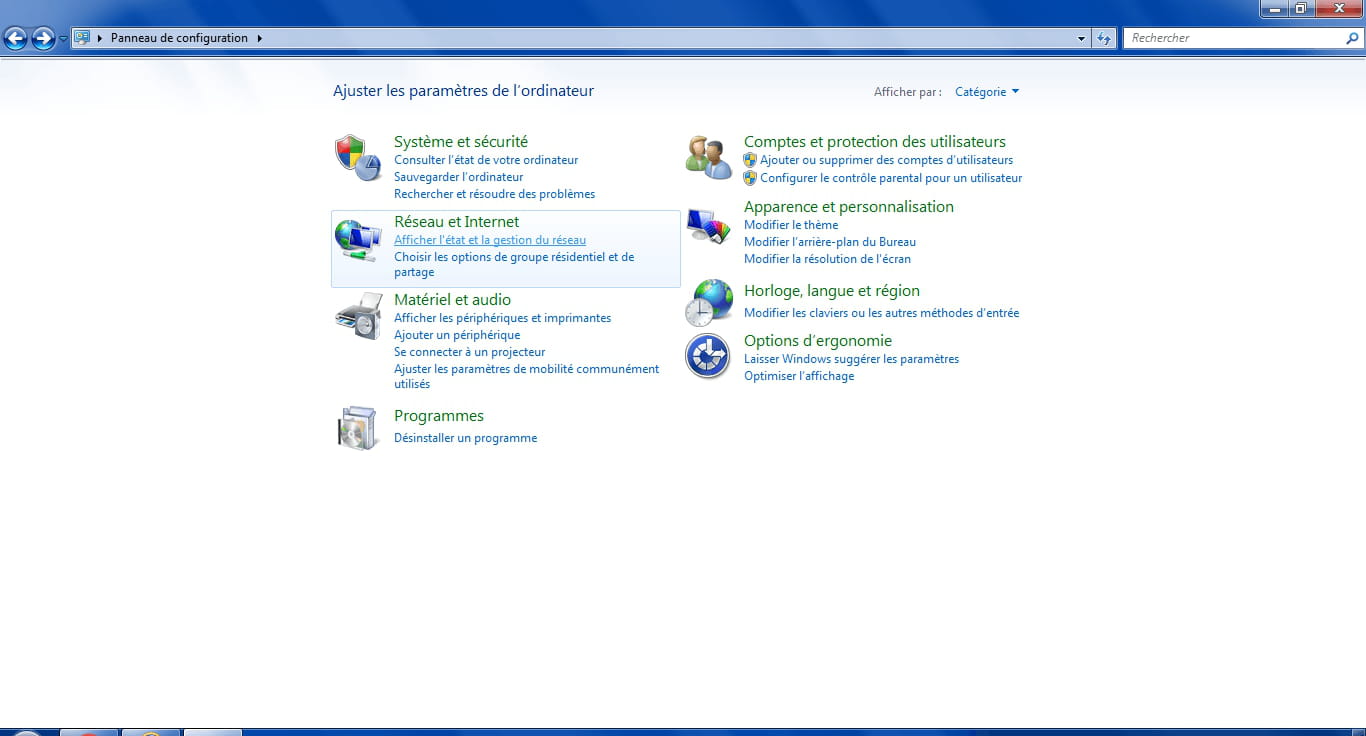Click Panneau de configuration breadcrumb
1366x736 pixels.
179,38
